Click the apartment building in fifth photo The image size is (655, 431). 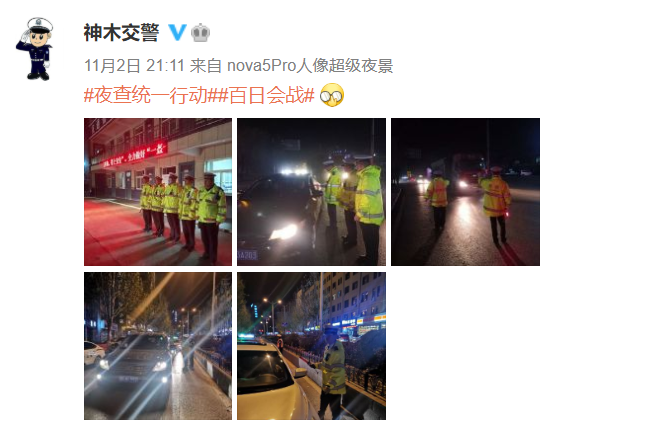(x=355, y=299)
